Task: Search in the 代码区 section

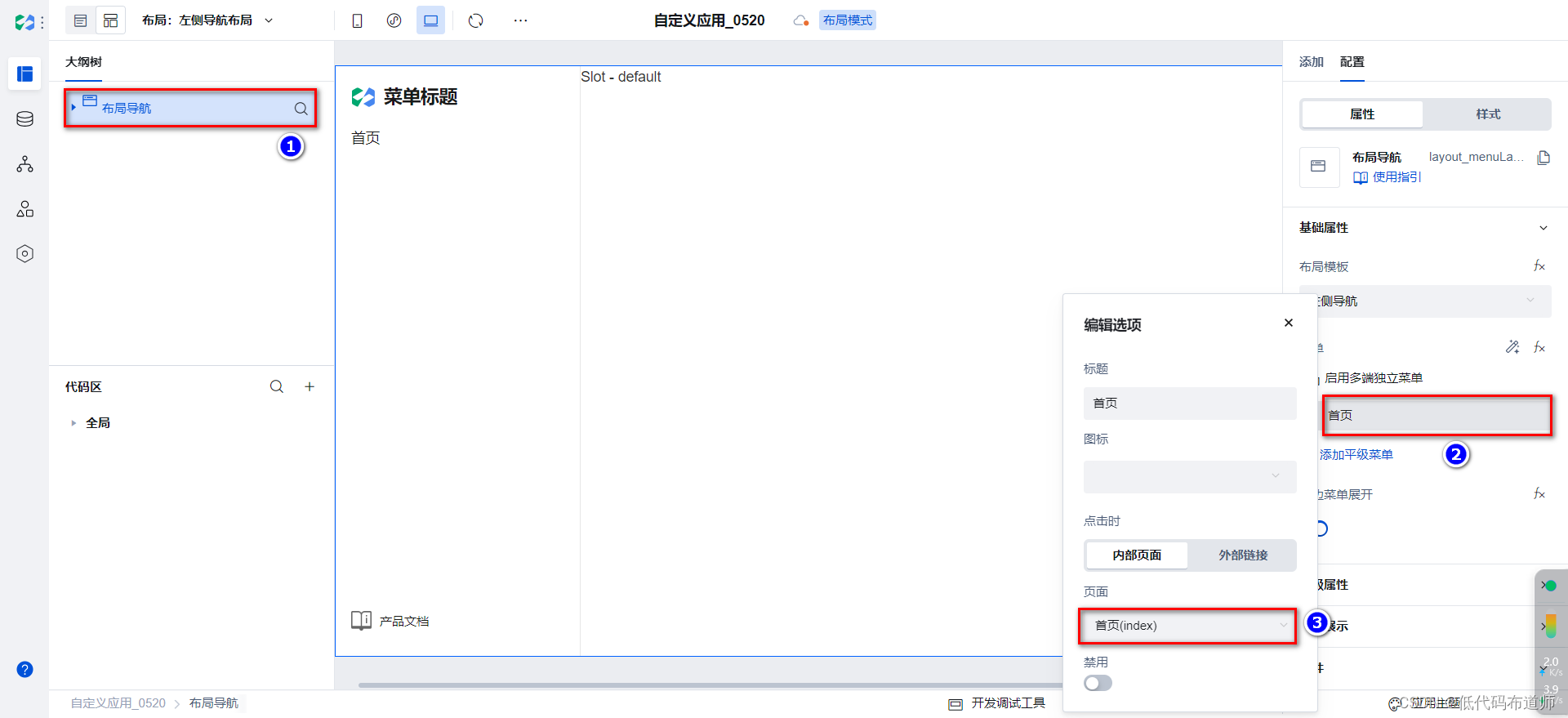Action: (277, 386)
